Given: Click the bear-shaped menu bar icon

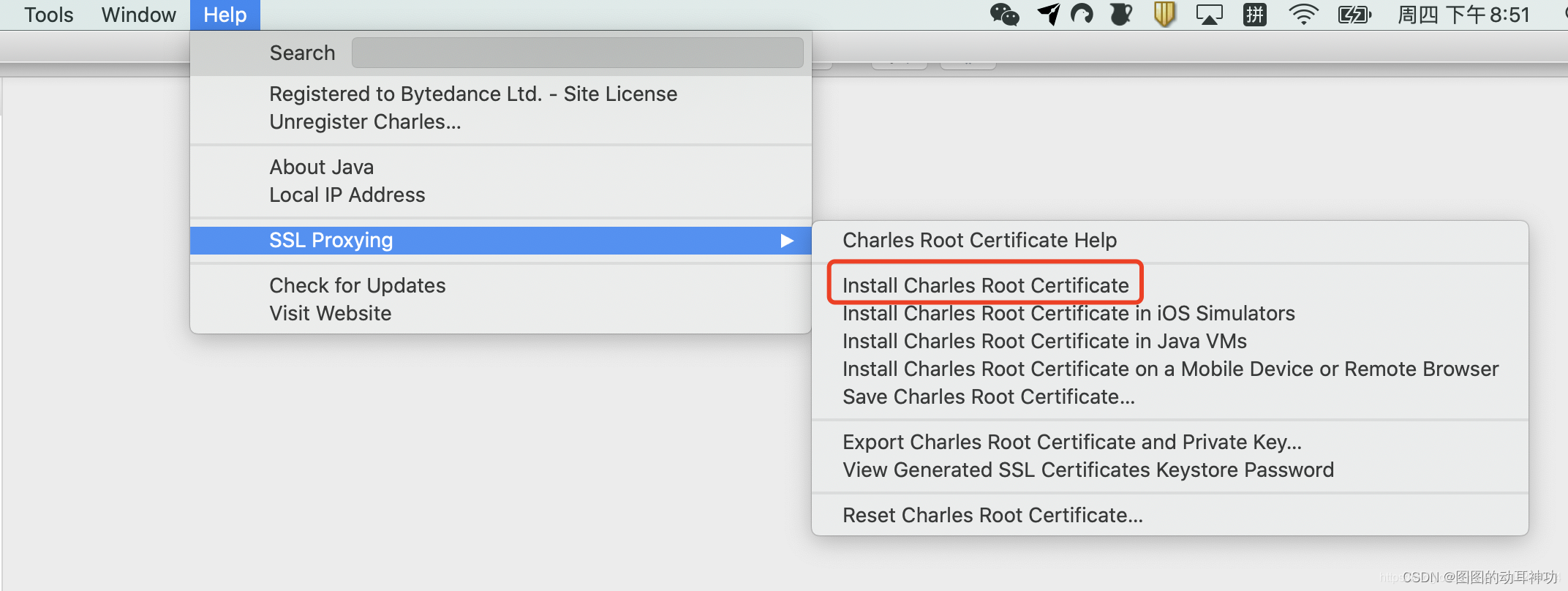Looking at the screenshot, I should coord(1120,14).
